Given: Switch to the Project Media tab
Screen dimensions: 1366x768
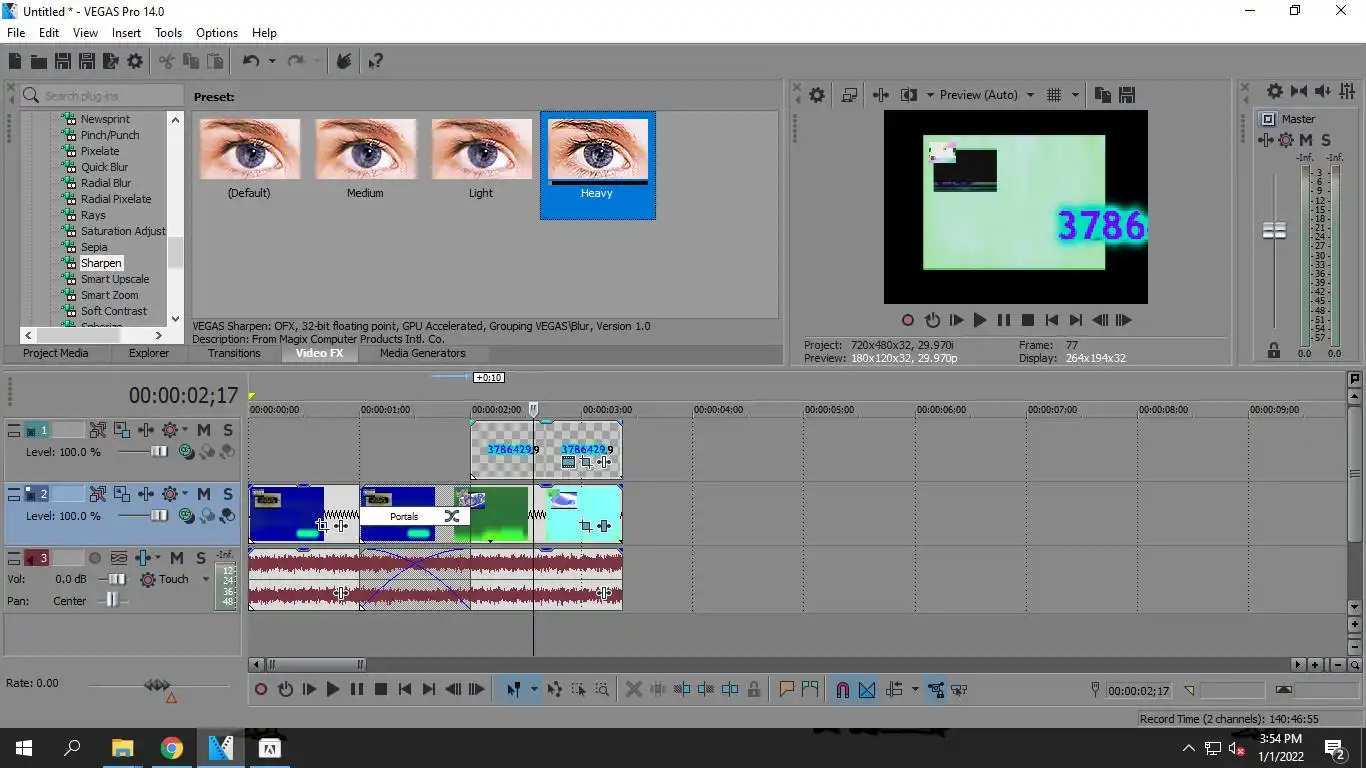Looking at the screenshot, I should pos(56,353).
